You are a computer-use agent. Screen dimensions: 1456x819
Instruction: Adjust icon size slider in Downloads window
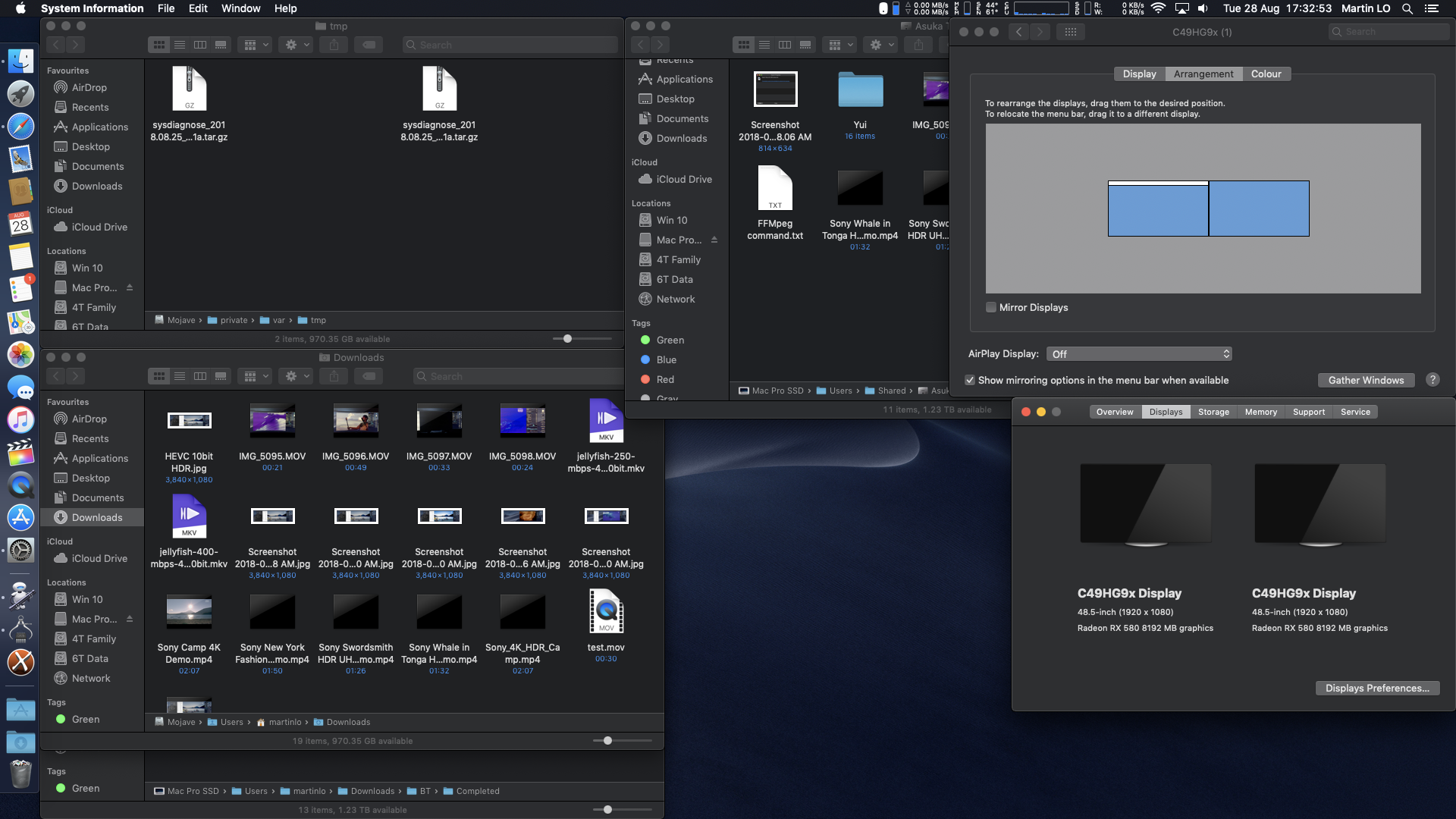click(607, 740)
